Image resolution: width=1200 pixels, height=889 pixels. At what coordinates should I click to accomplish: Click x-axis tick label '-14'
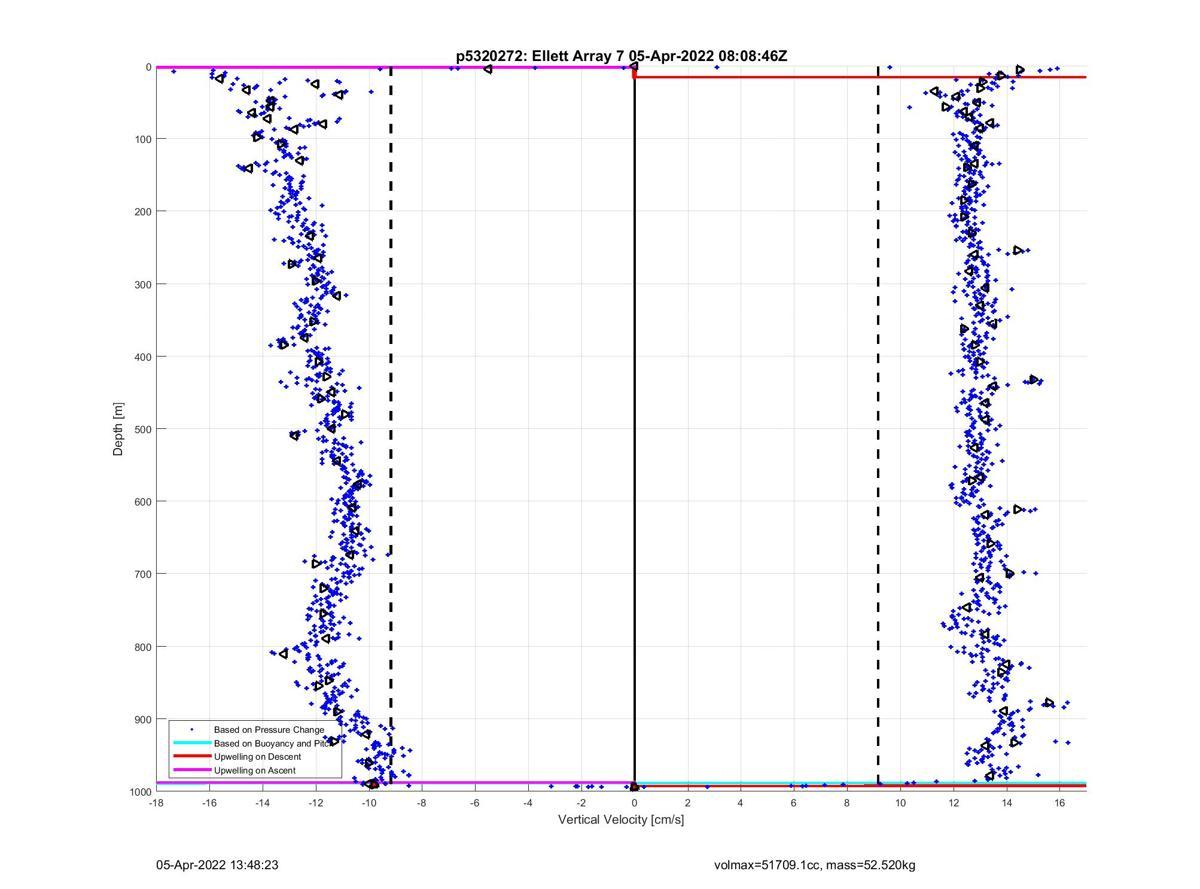[x=262, y=802]
